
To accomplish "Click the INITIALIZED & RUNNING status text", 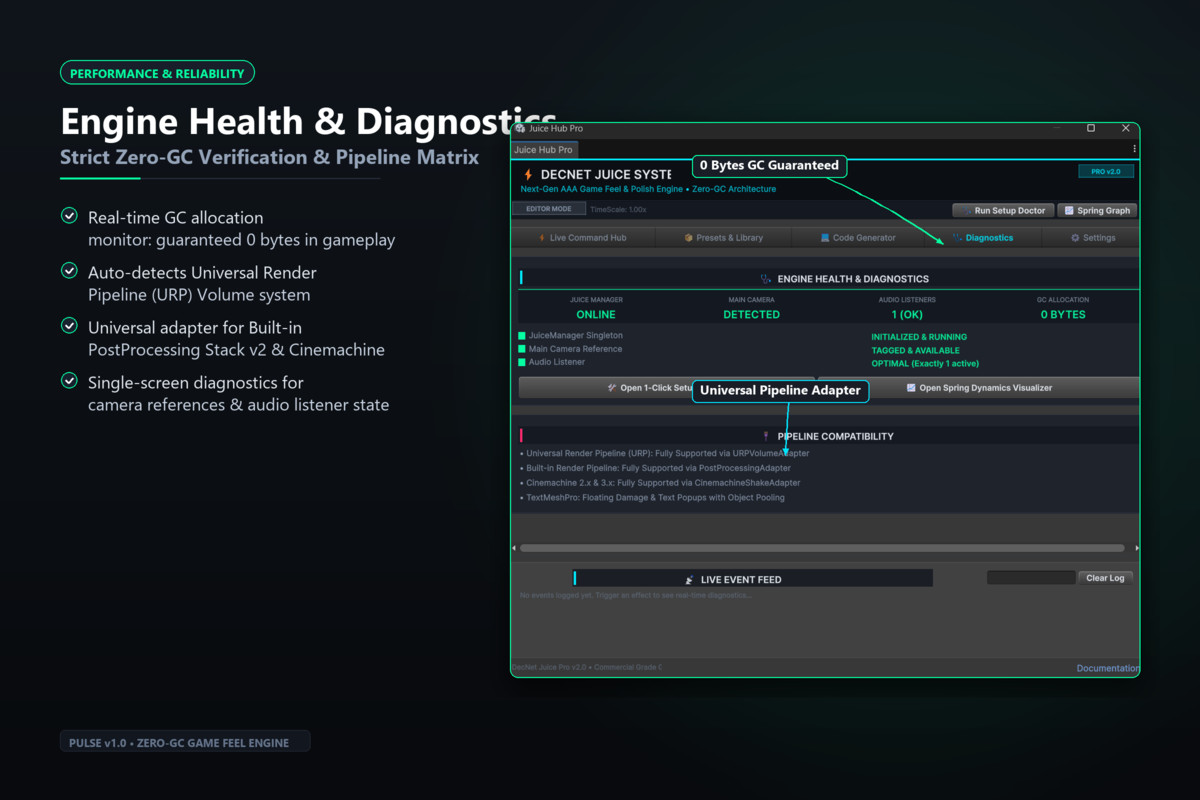I will pyautogui.click(x=919, y=337).
